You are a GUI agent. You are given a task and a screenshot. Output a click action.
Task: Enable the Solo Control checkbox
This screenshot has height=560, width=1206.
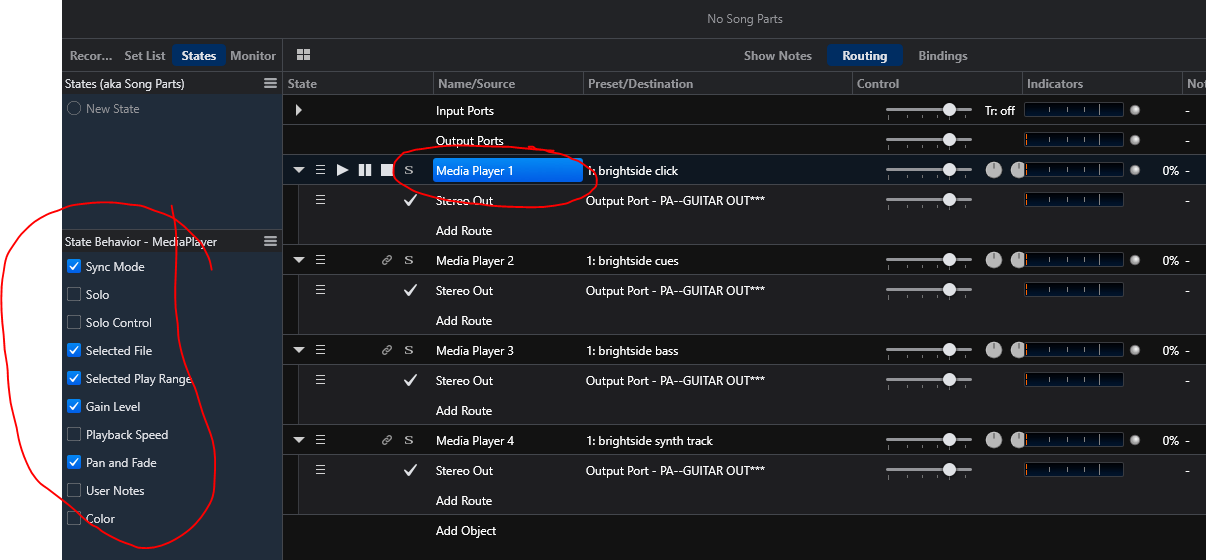pyautogui.click(x=74, y=323)
